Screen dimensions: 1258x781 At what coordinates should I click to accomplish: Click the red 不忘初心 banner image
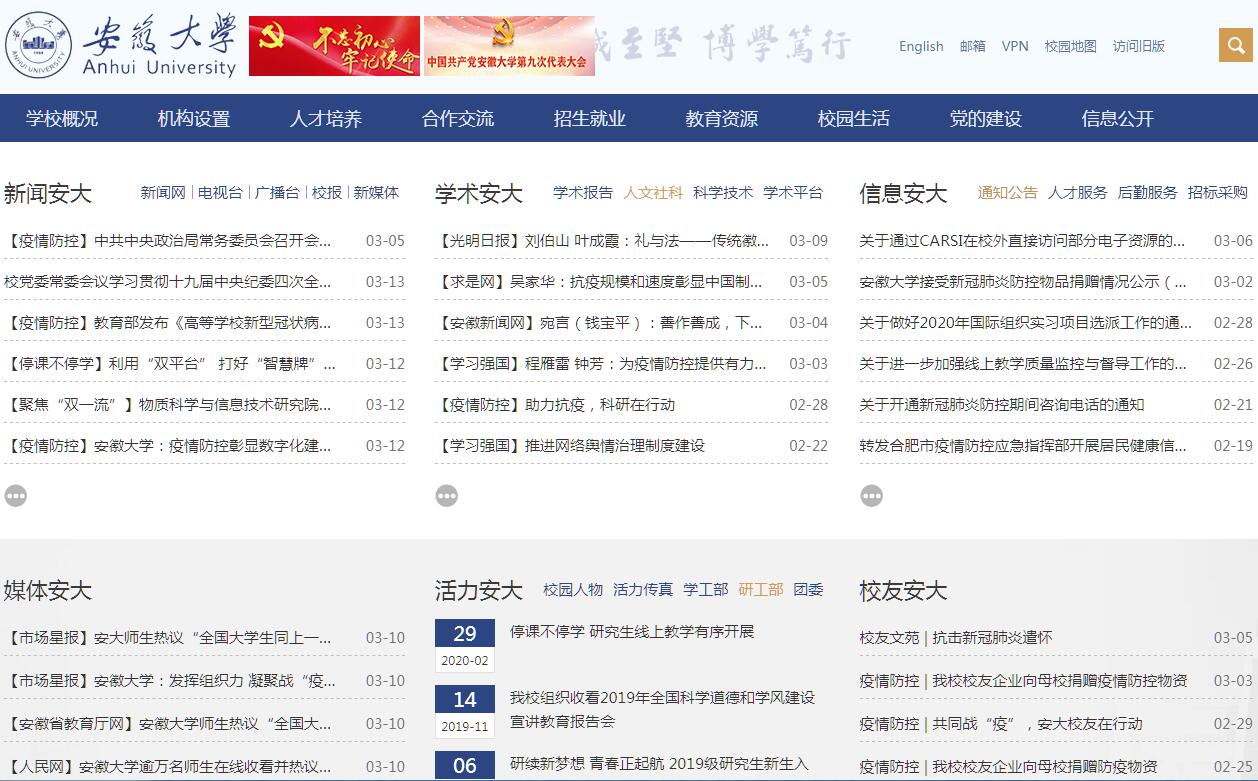334,46
